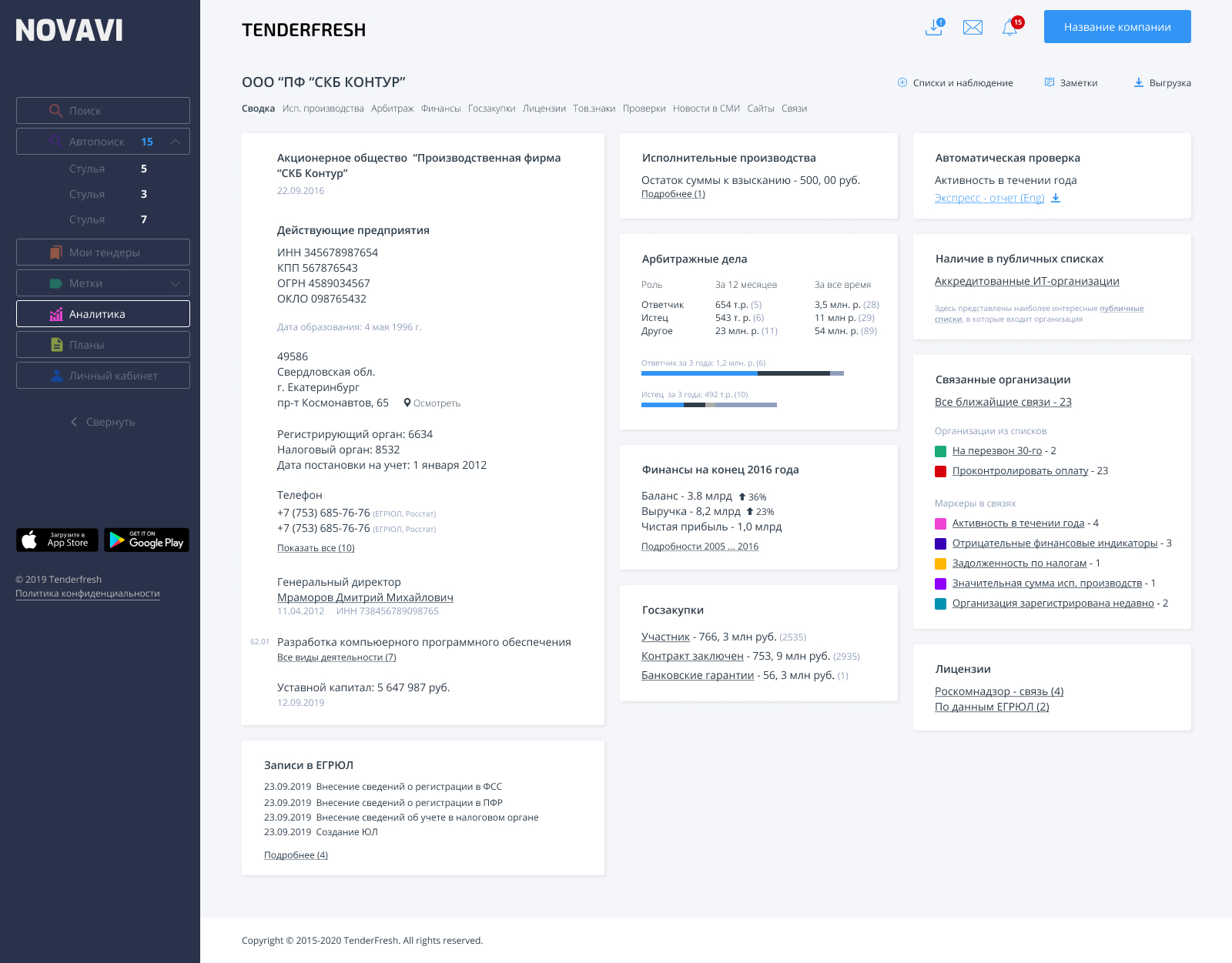Open the Арбитраж tab
The height and width of the screenshot is (963, 1232).
393,109
